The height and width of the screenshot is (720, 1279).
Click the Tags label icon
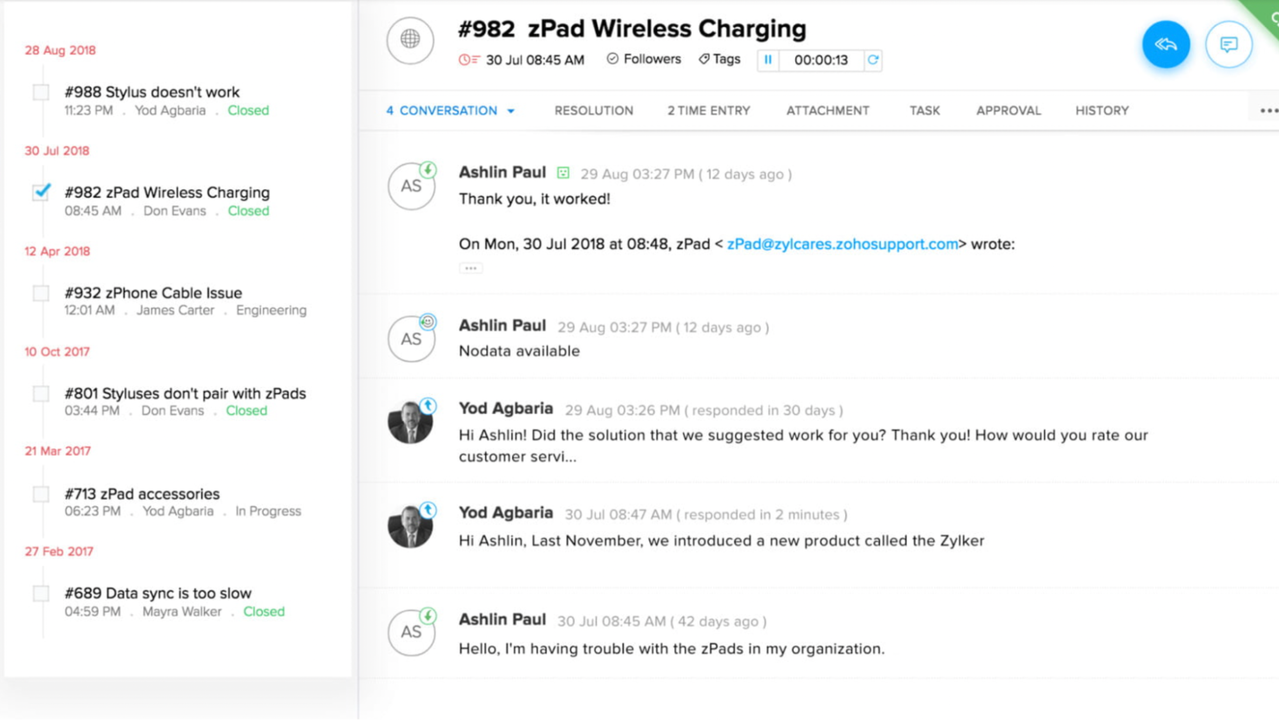point(704,60)
